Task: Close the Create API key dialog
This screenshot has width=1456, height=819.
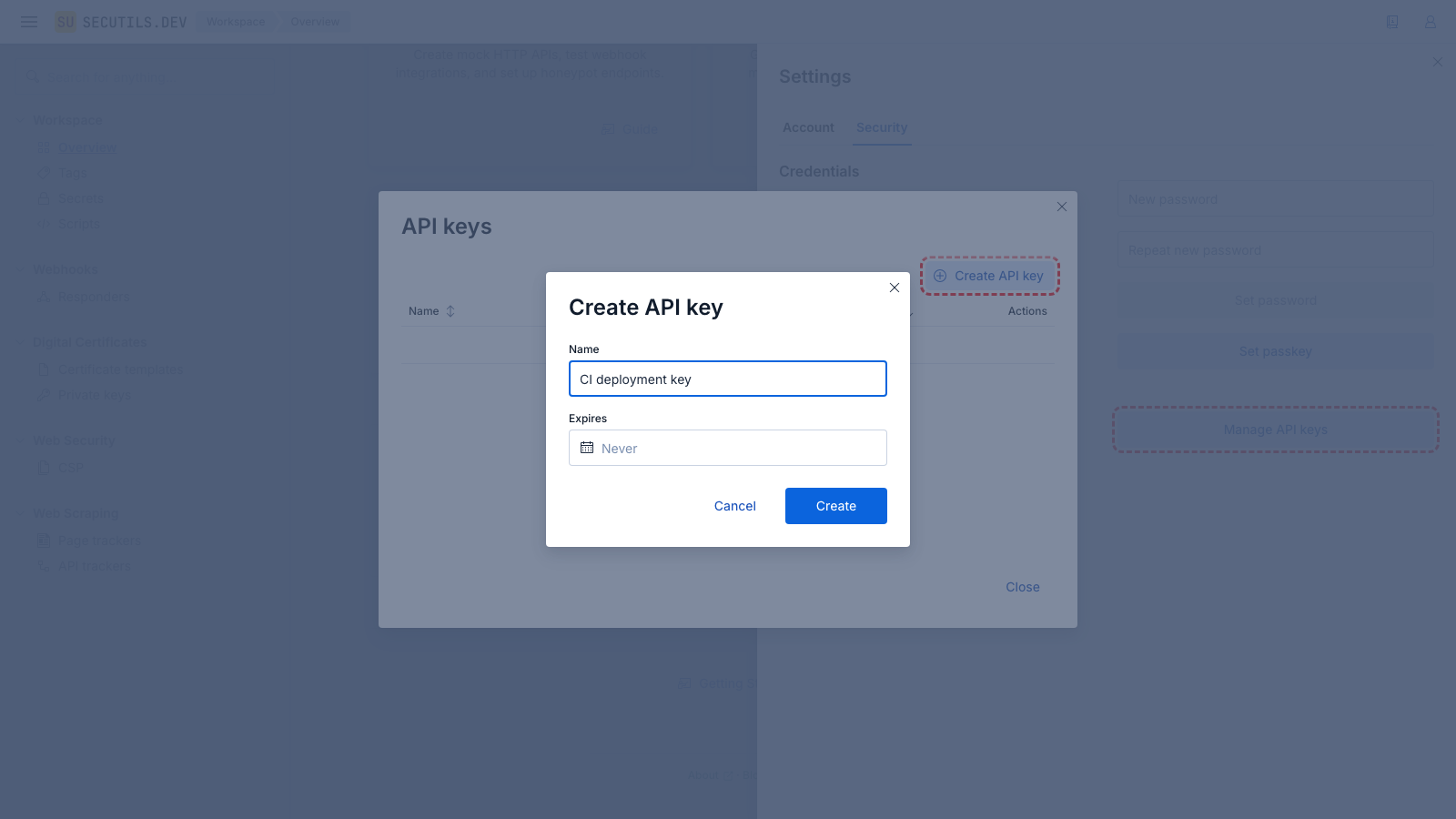Action: point(895,288)
